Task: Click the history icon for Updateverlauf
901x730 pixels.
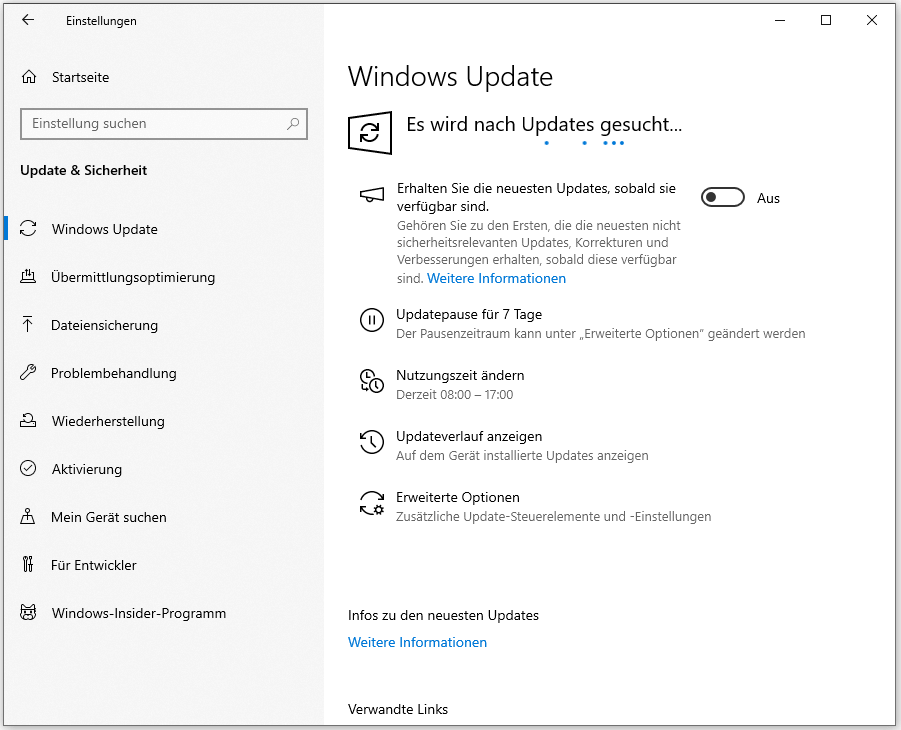Action: pos(372,442)
